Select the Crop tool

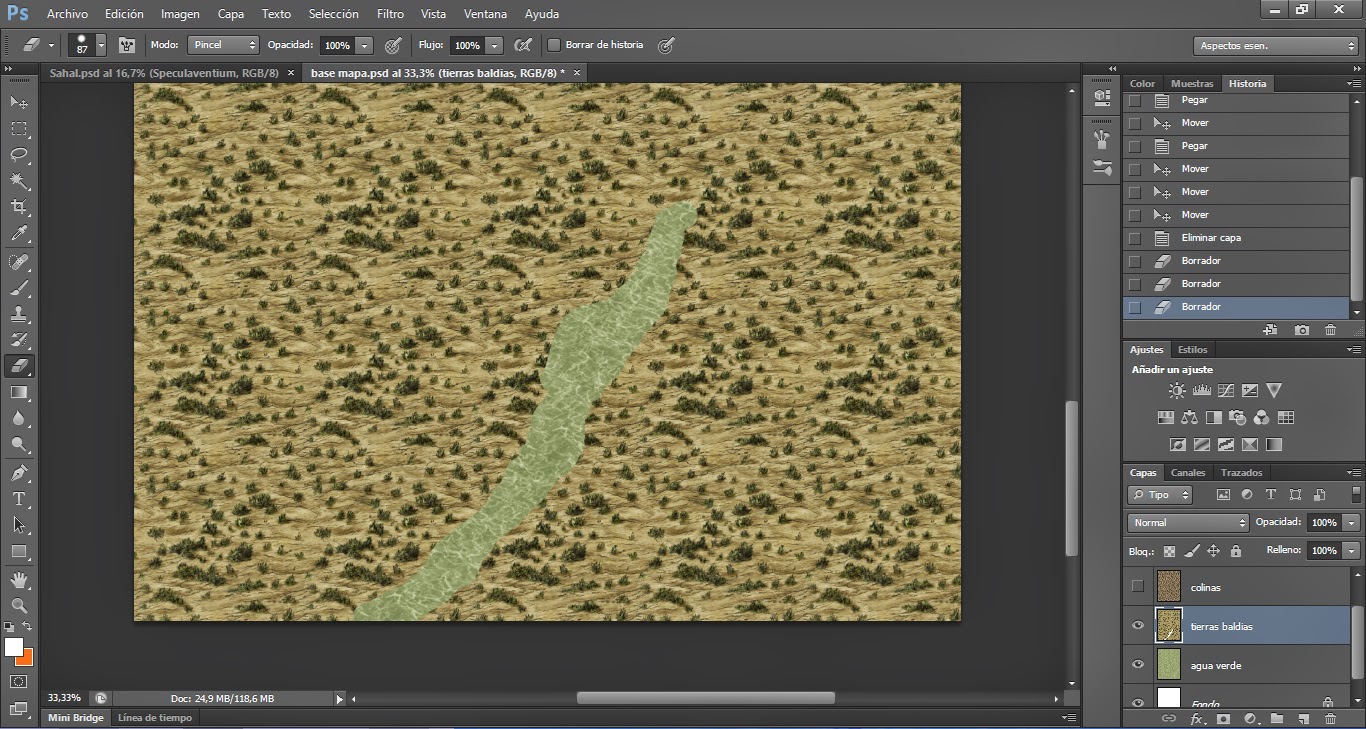pyautogui.click(x=19, y=207)
